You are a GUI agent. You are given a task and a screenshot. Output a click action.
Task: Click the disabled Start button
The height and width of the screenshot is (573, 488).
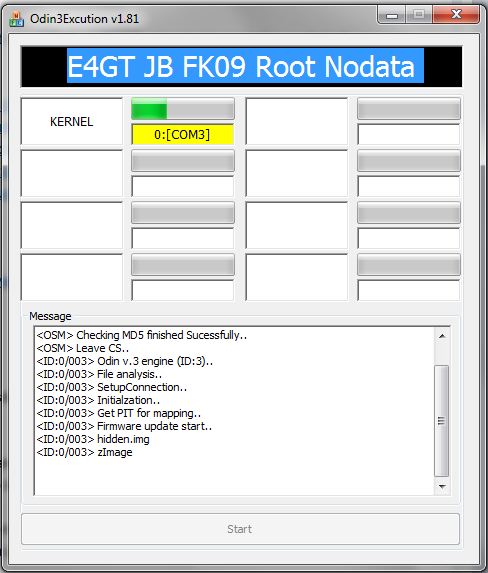(240, 529)
